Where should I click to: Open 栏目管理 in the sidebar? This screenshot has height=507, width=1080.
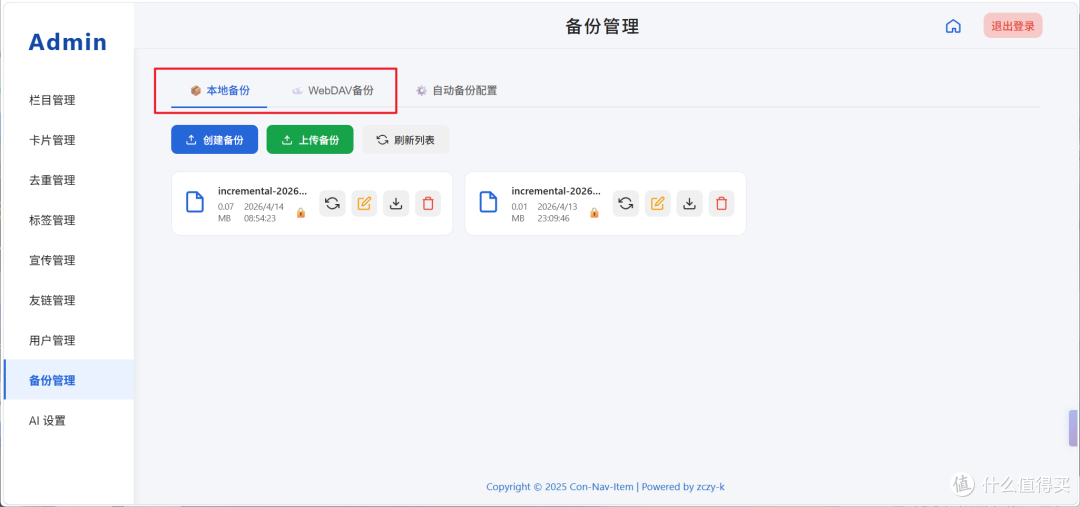tap(69, 101)
